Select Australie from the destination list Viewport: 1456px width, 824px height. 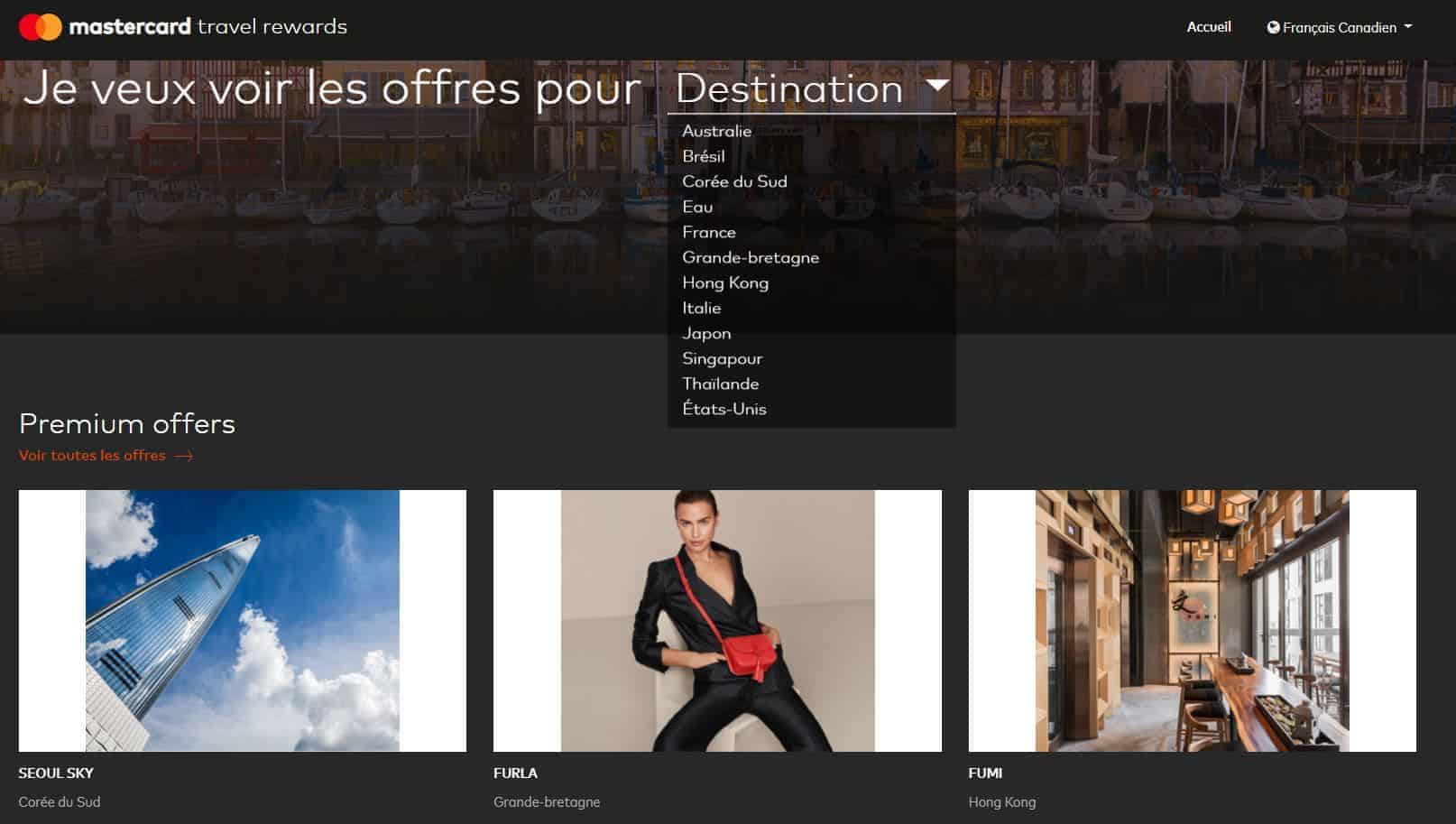click(x=716, y=131)
